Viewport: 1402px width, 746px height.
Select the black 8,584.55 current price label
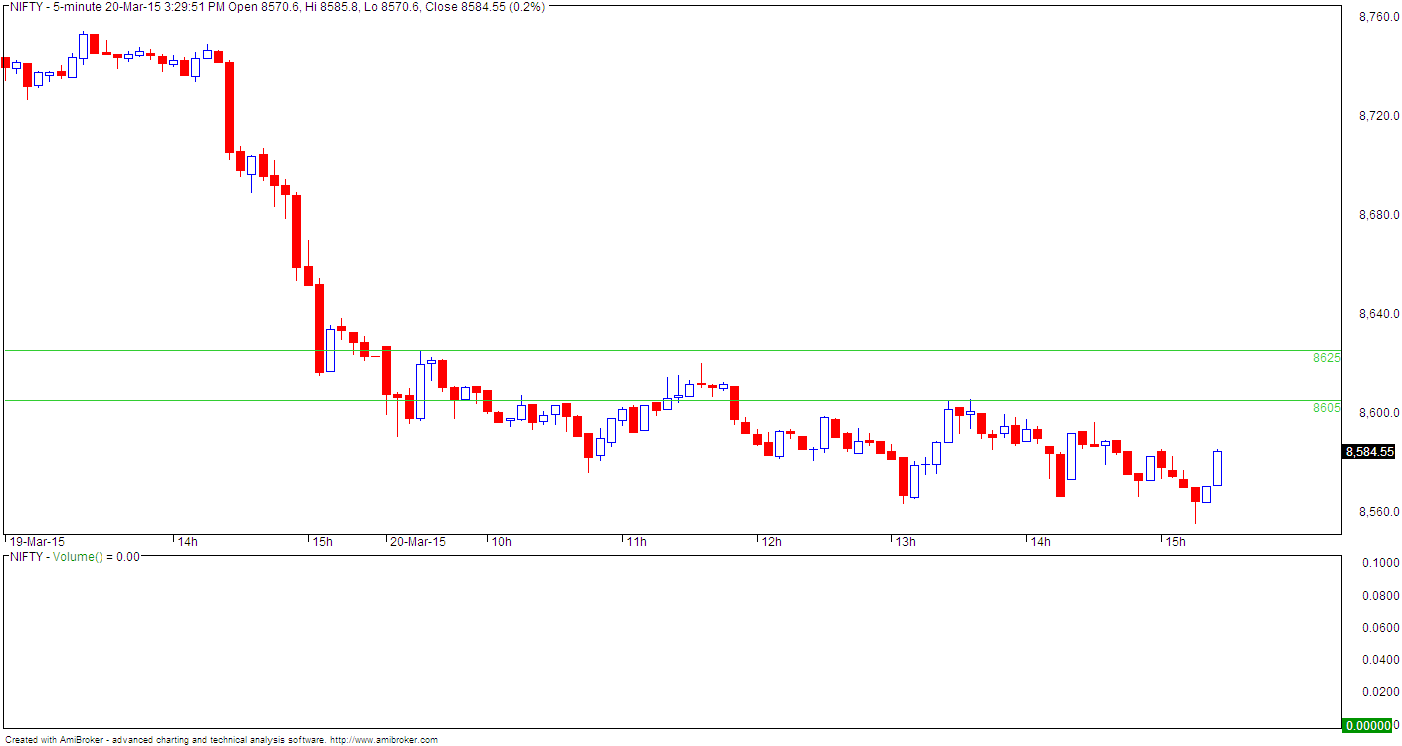(x=1369, y=452)
